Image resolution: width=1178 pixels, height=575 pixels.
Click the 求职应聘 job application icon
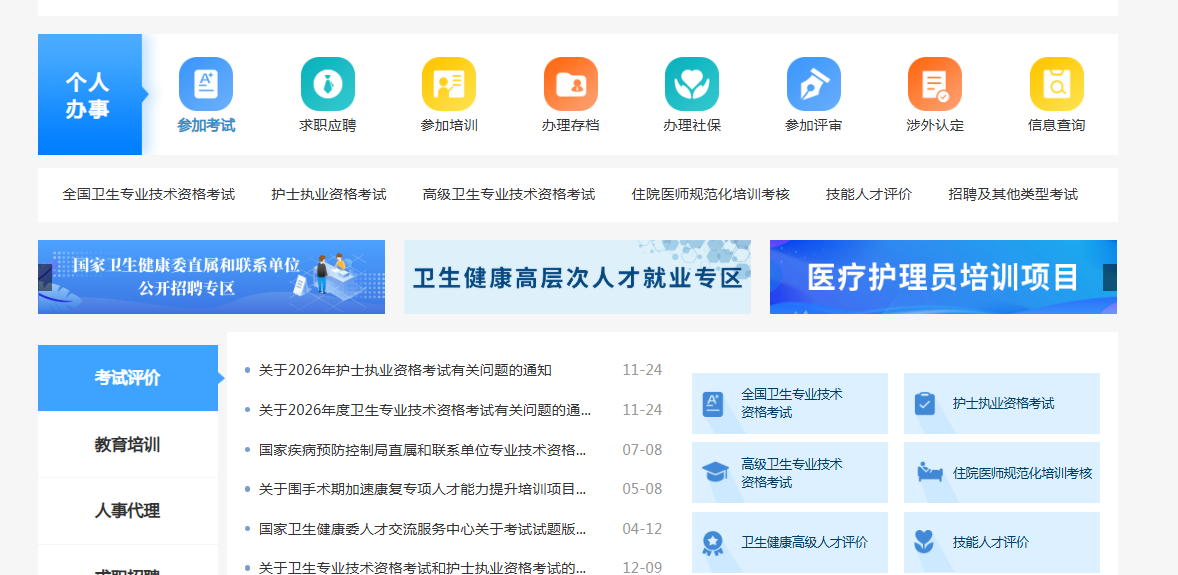pyautogui.click(x=328, y=84)
